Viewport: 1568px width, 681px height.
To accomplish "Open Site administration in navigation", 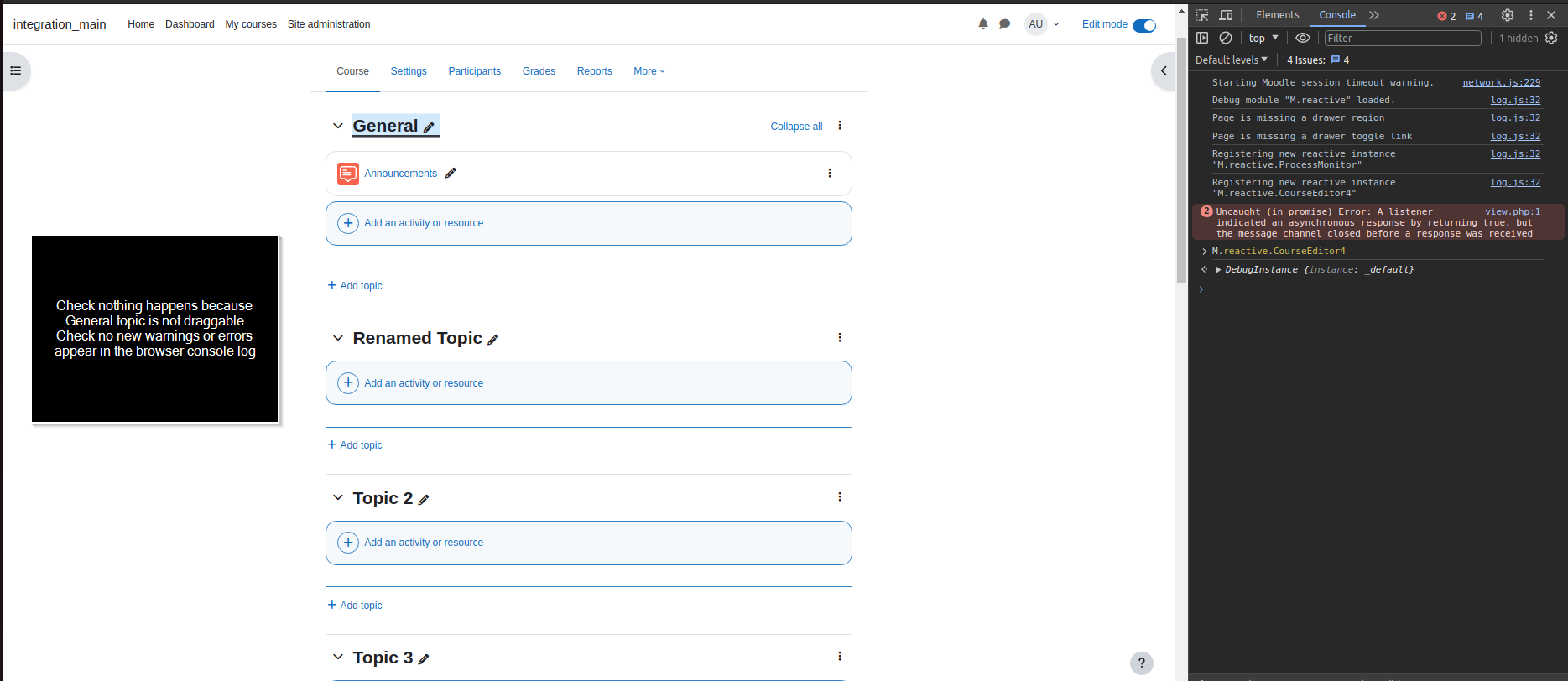I will point(329,24).
